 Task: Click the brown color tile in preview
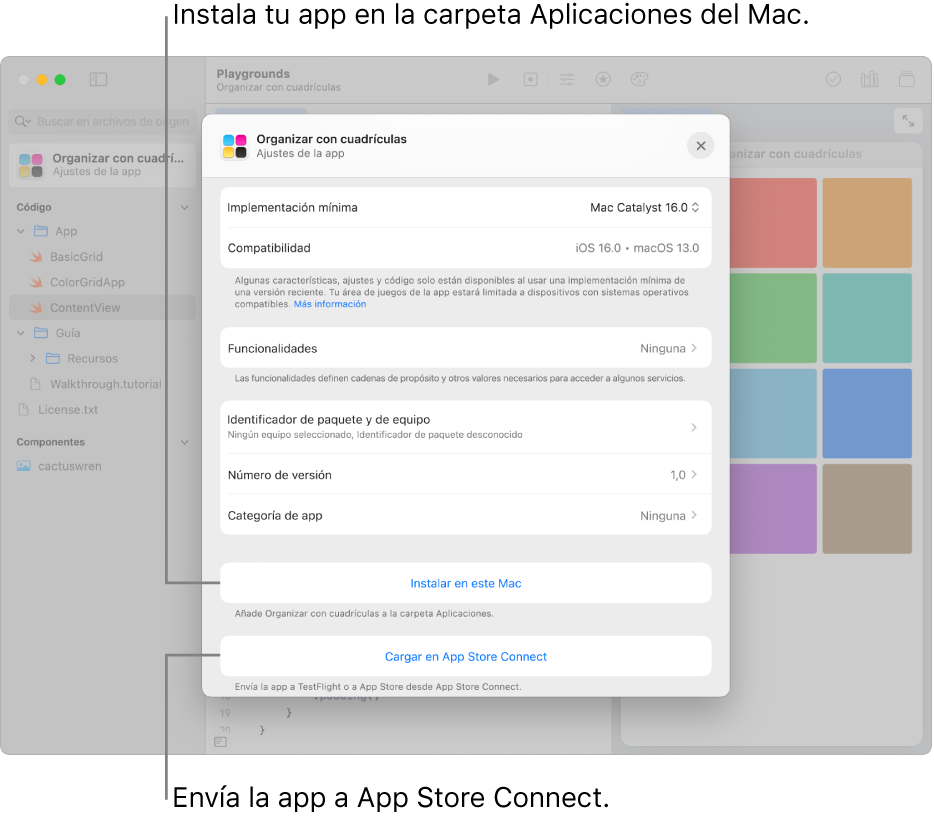coord(867,509)
